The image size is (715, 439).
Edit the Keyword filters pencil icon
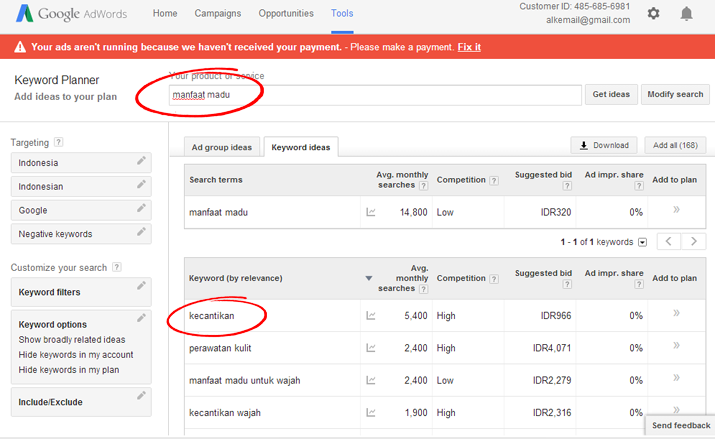coord(141,286)
